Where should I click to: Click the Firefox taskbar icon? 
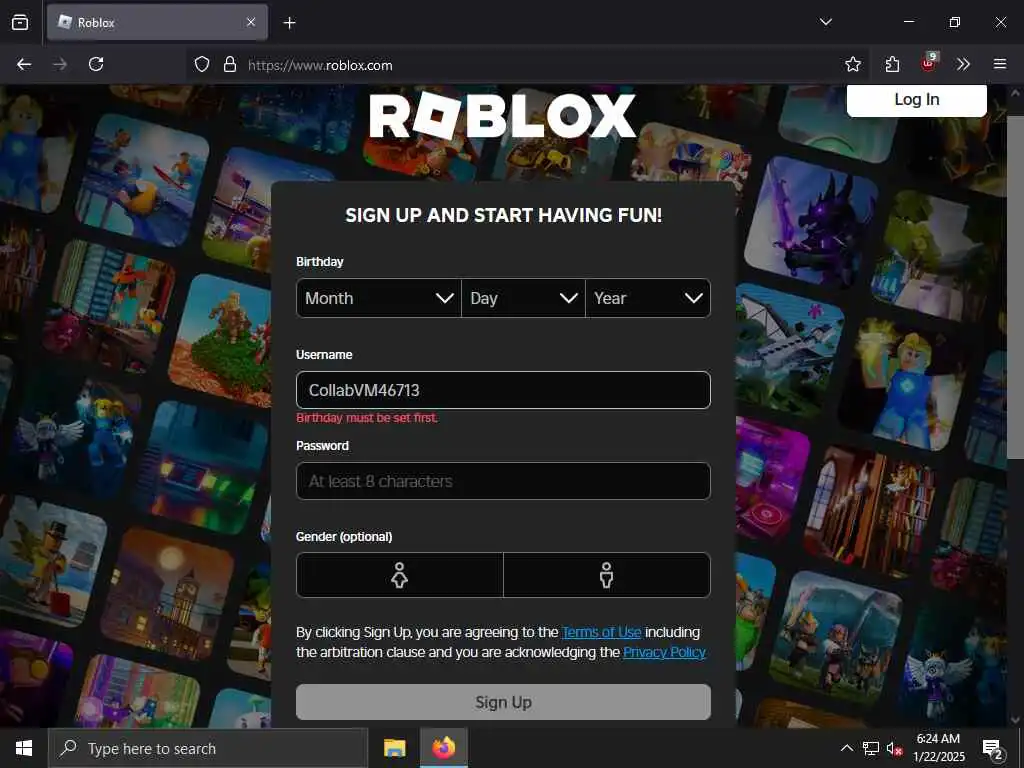tap(443, 748)
